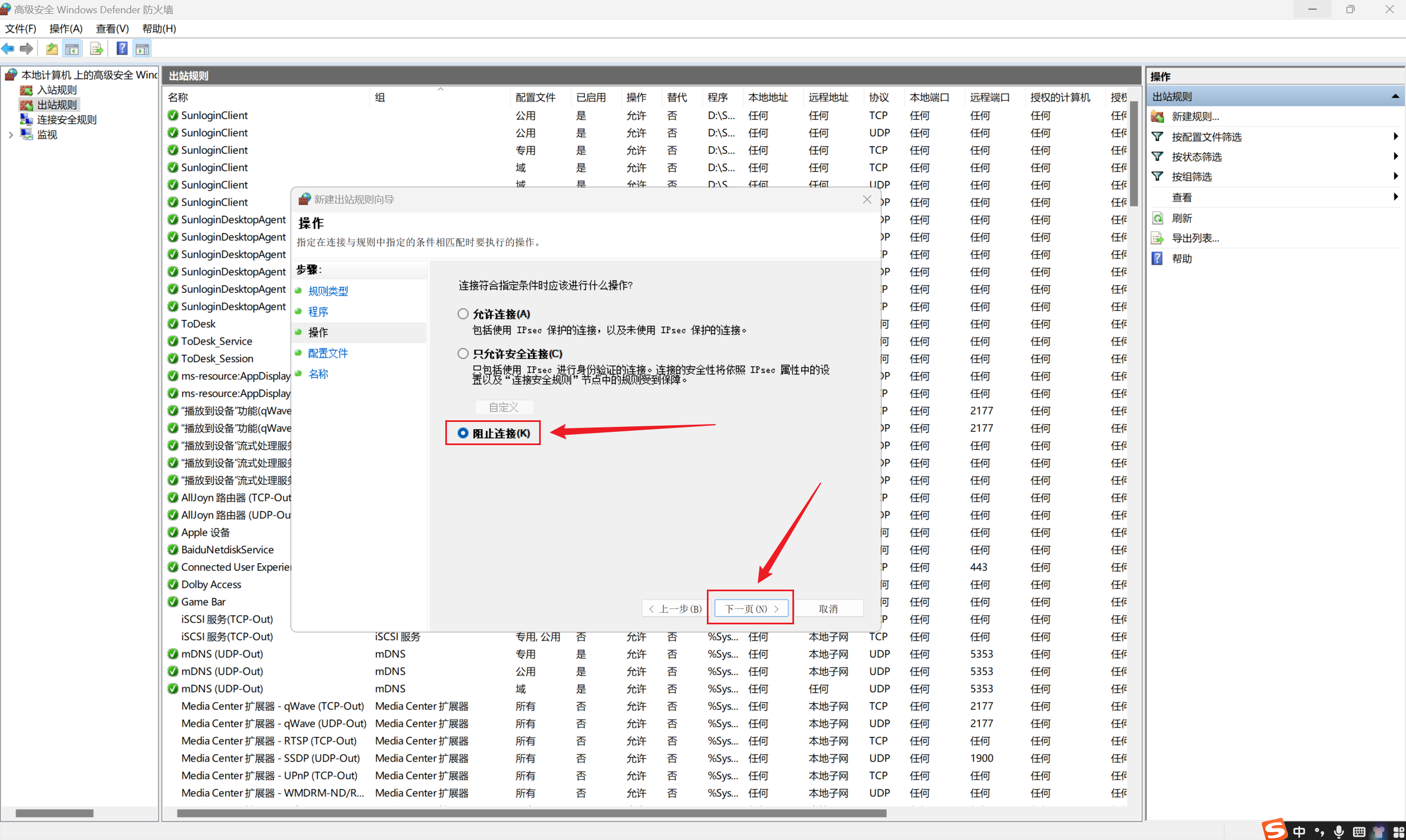Click the 下一页(N) button
Screen dimensions: 1406x840
click(751, 608)
